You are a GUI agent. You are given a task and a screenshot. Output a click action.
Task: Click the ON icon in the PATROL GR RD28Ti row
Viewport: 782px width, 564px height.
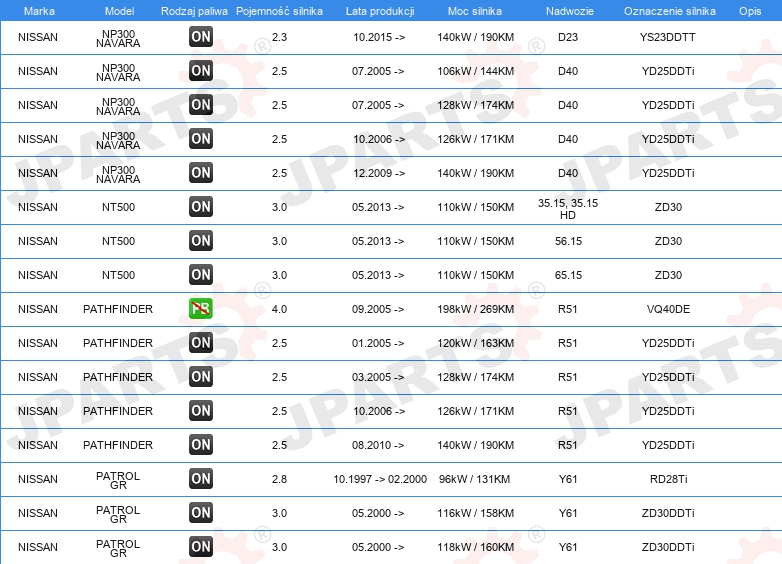(201, 479)
